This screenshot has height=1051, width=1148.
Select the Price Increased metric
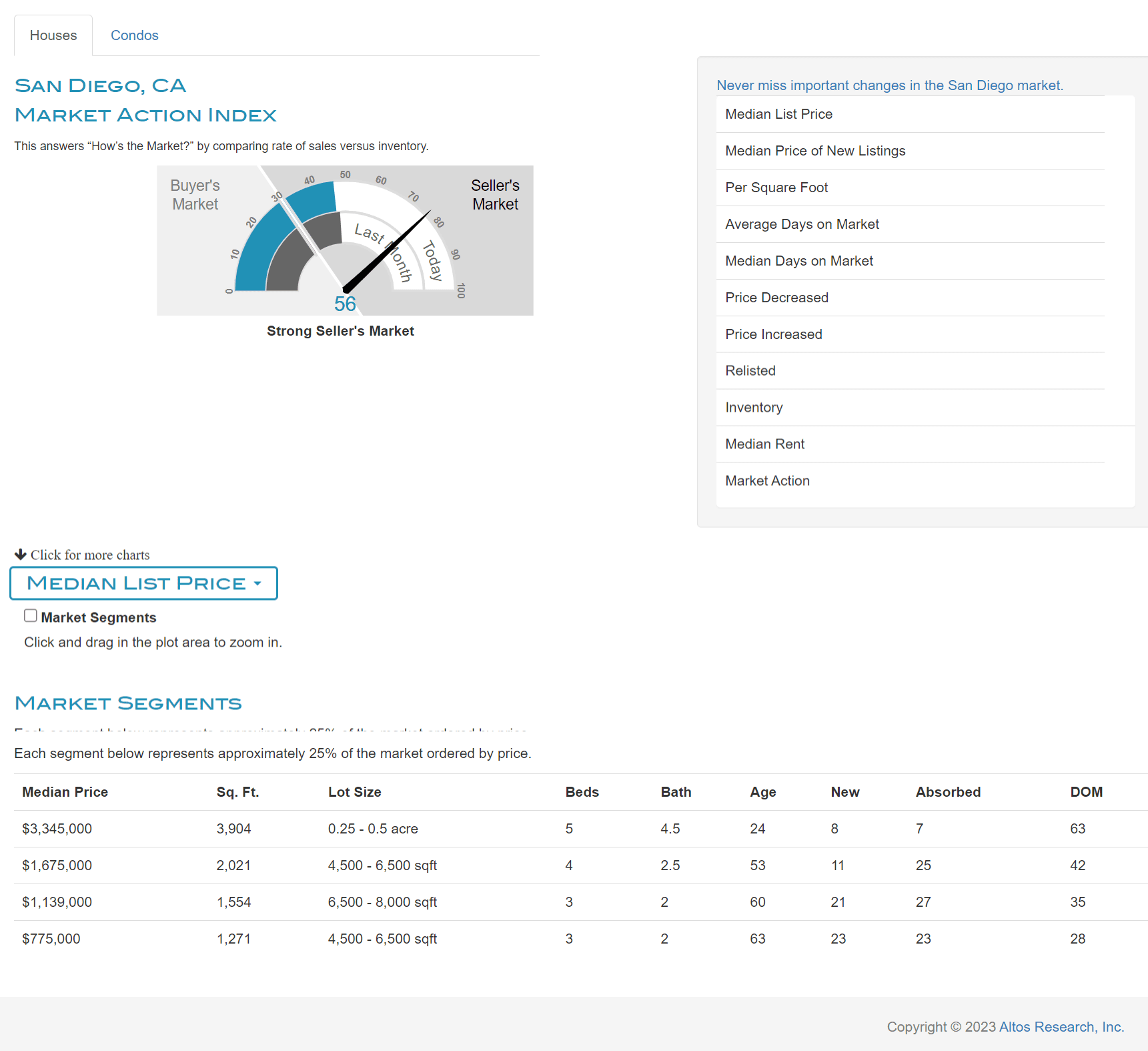click(911, 334)
